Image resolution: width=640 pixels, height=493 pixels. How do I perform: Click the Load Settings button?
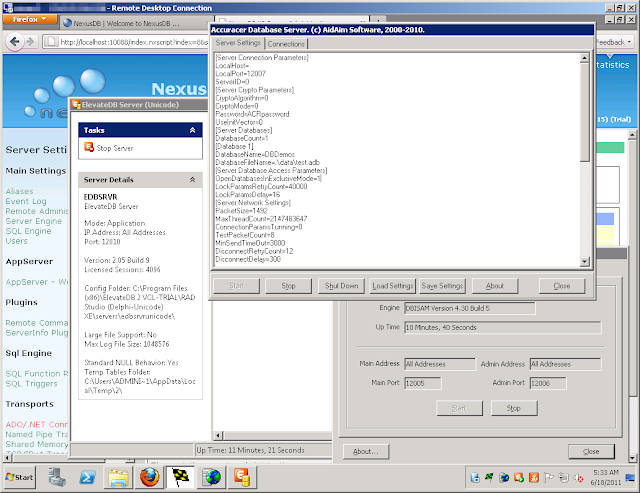coord(393,286)
